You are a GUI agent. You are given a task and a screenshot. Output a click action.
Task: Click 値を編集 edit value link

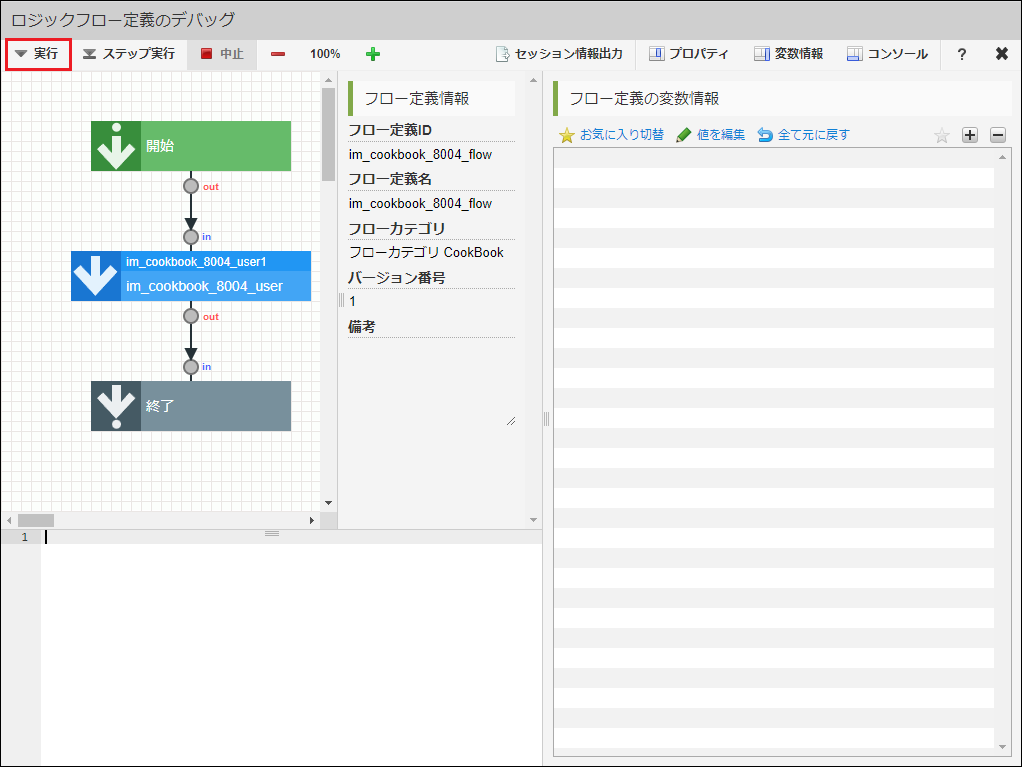click(x=710, y=135)
